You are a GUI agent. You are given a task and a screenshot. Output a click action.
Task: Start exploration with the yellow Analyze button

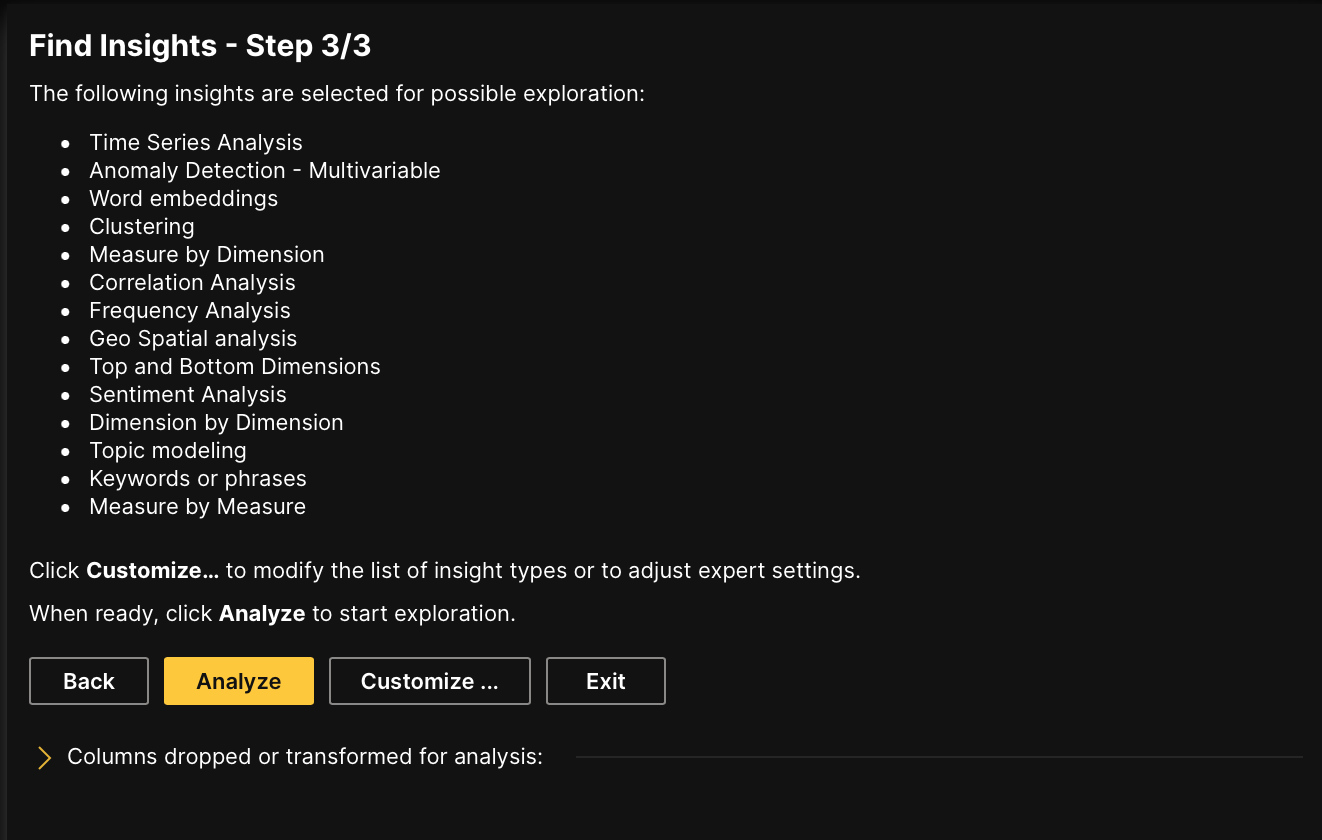[x=239, y=681]
